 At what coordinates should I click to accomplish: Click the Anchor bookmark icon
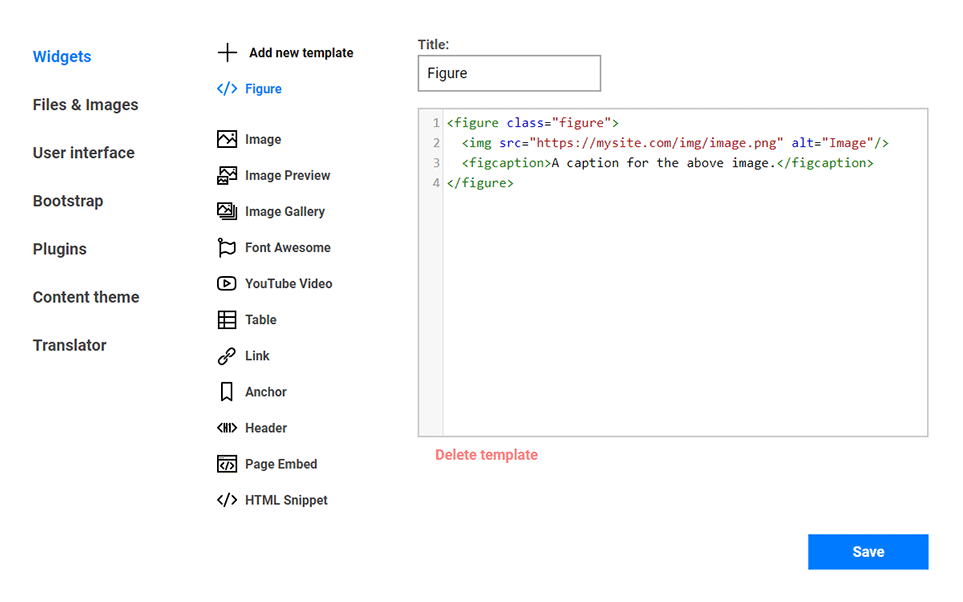(x=227, y=392)
